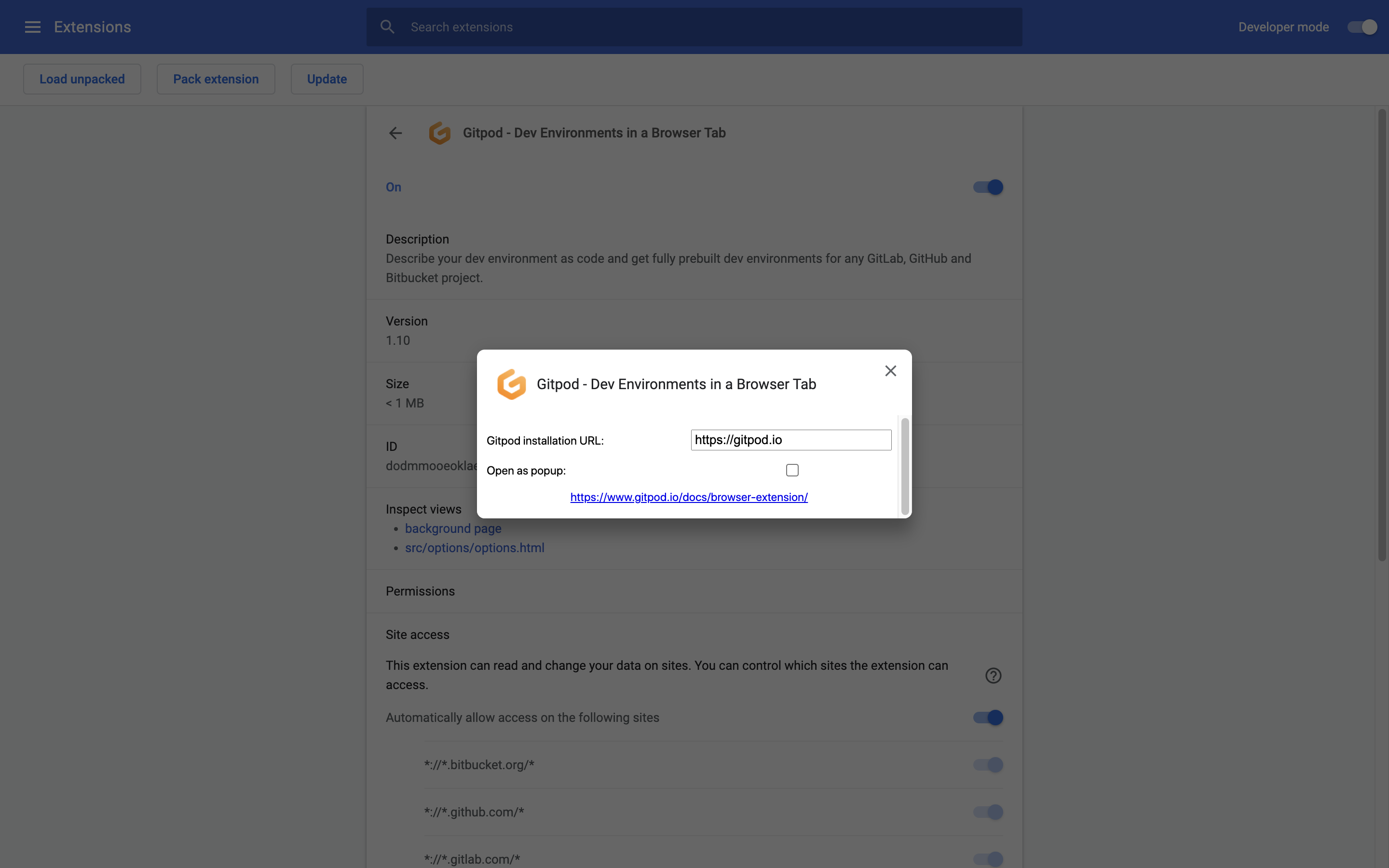Click the Permissions heading
This screenshot has width=1389, height=868.
(x=420, y=591)
